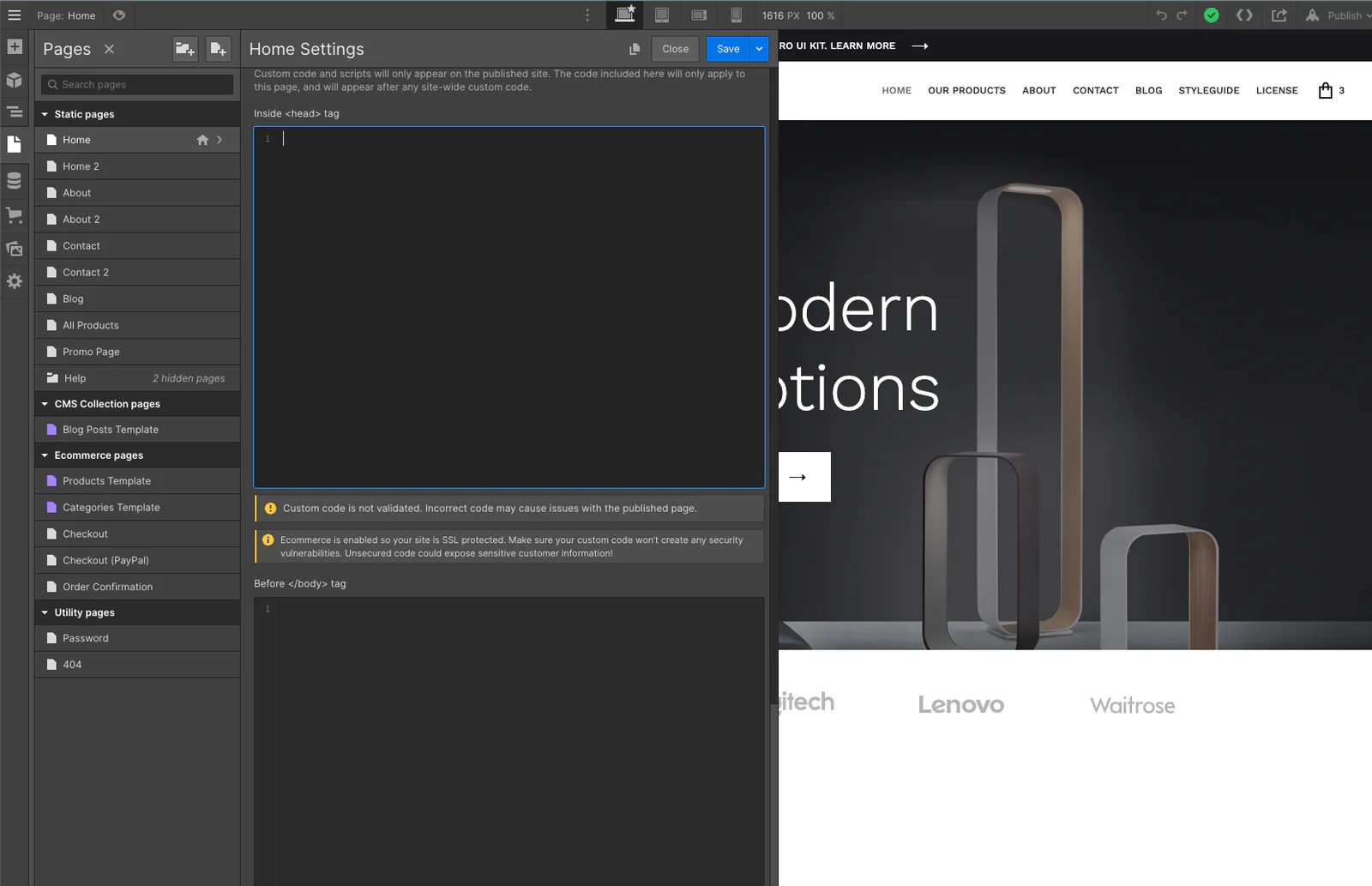Switch to tablet breakpoint view

pos(662,15)
